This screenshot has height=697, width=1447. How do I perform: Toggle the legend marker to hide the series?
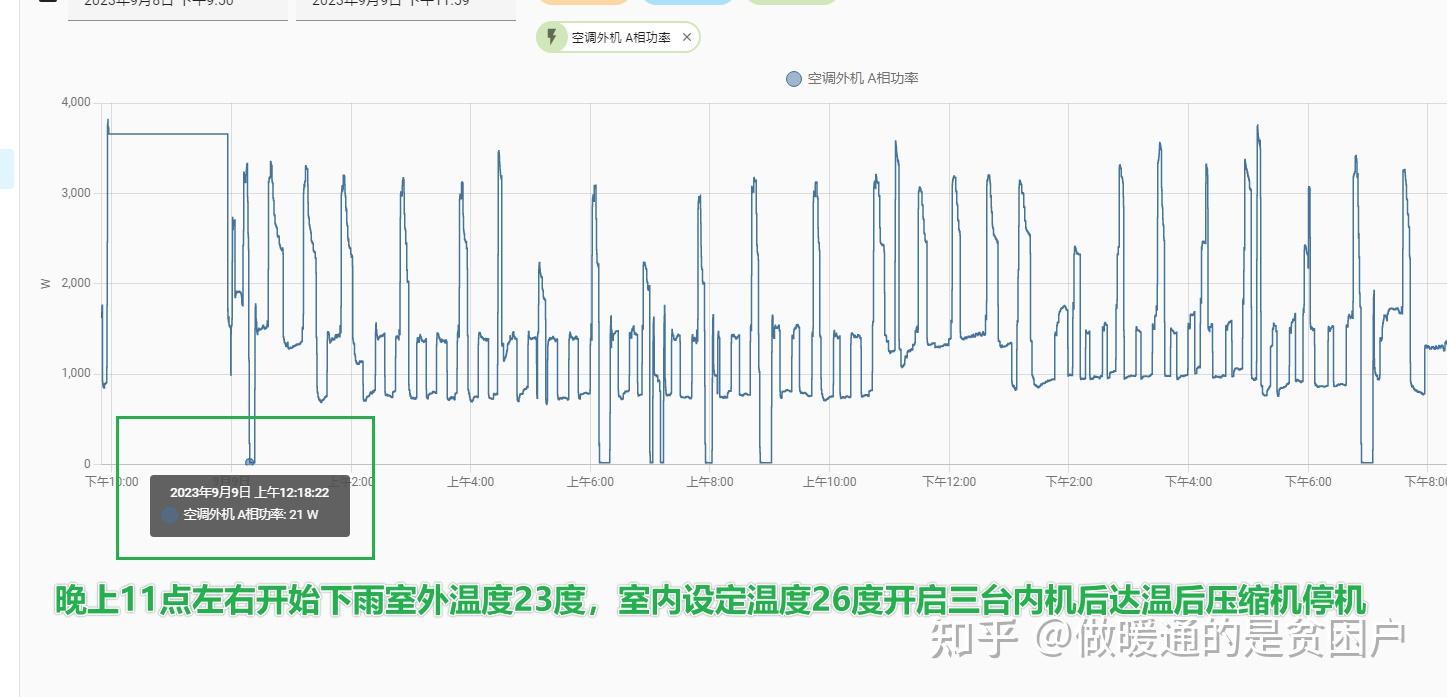click(793, 78)
